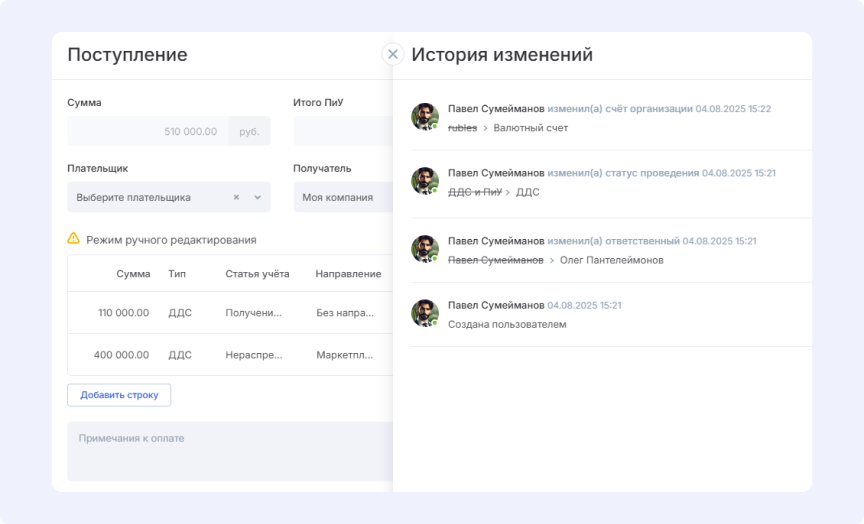Select the 110 000.00 amount cell
This screenshot has height=524, width=864.
click(123, 313)
